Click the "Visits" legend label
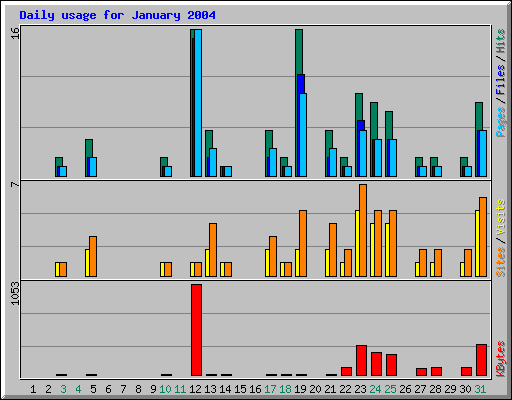The height and width of the screenshot is (400, 512). (501, 217)
